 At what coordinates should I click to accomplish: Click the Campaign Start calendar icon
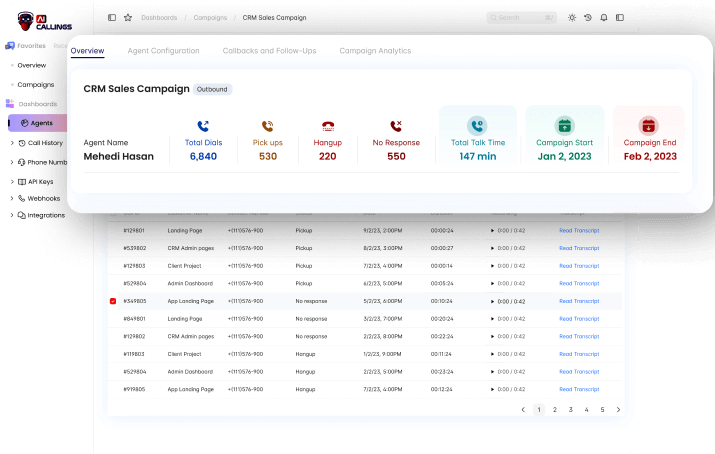coord(565,126)
